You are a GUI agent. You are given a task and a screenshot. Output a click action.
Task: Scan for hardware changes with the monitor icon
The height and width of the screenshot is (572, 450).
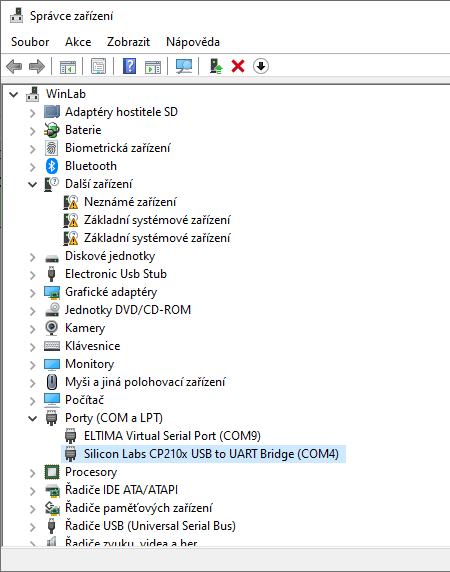pyautogui.click(x=184, y=66)
